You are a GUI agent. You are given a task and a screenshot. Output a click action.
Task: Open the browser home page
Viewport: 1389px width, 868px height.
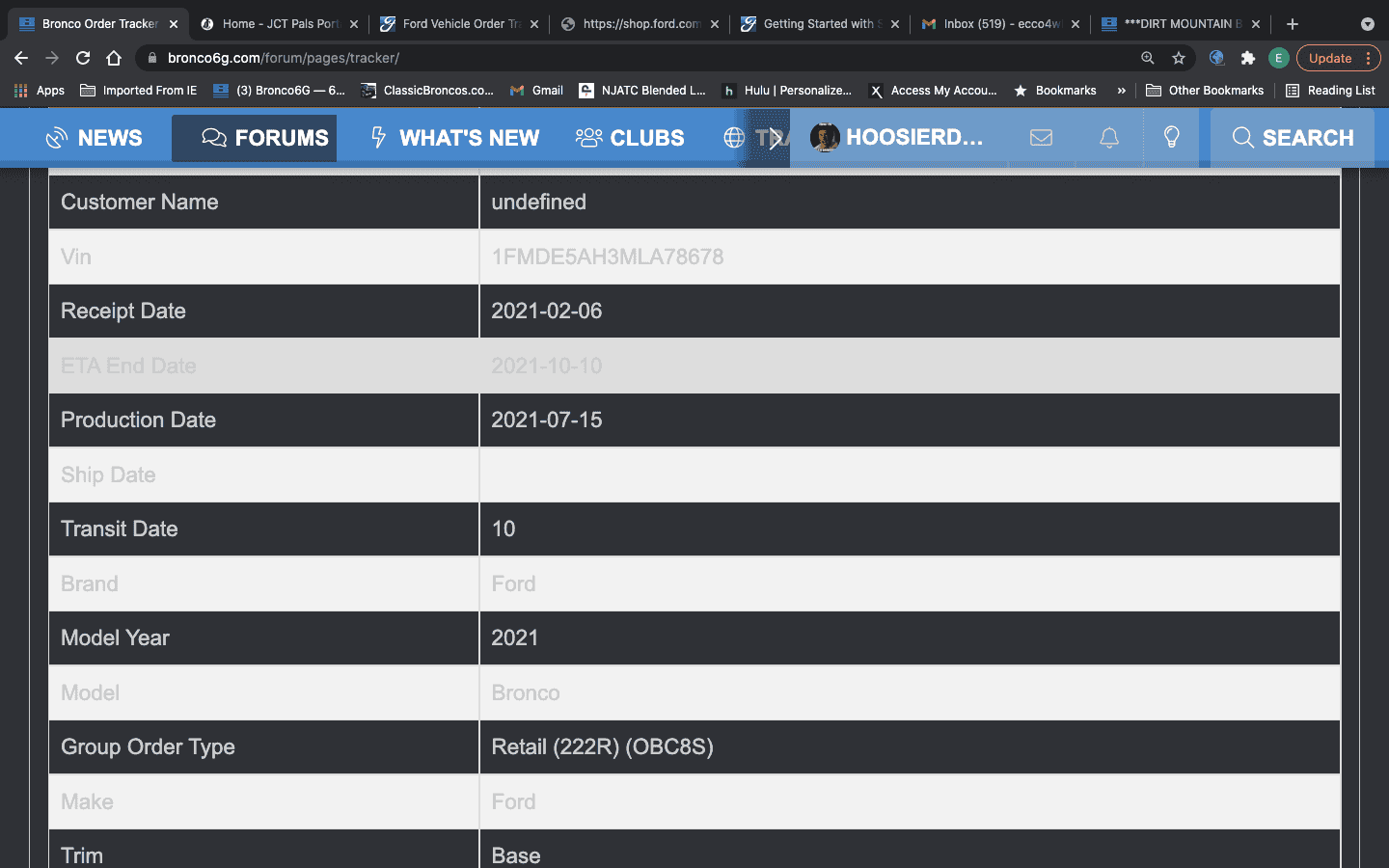[114, 58]
